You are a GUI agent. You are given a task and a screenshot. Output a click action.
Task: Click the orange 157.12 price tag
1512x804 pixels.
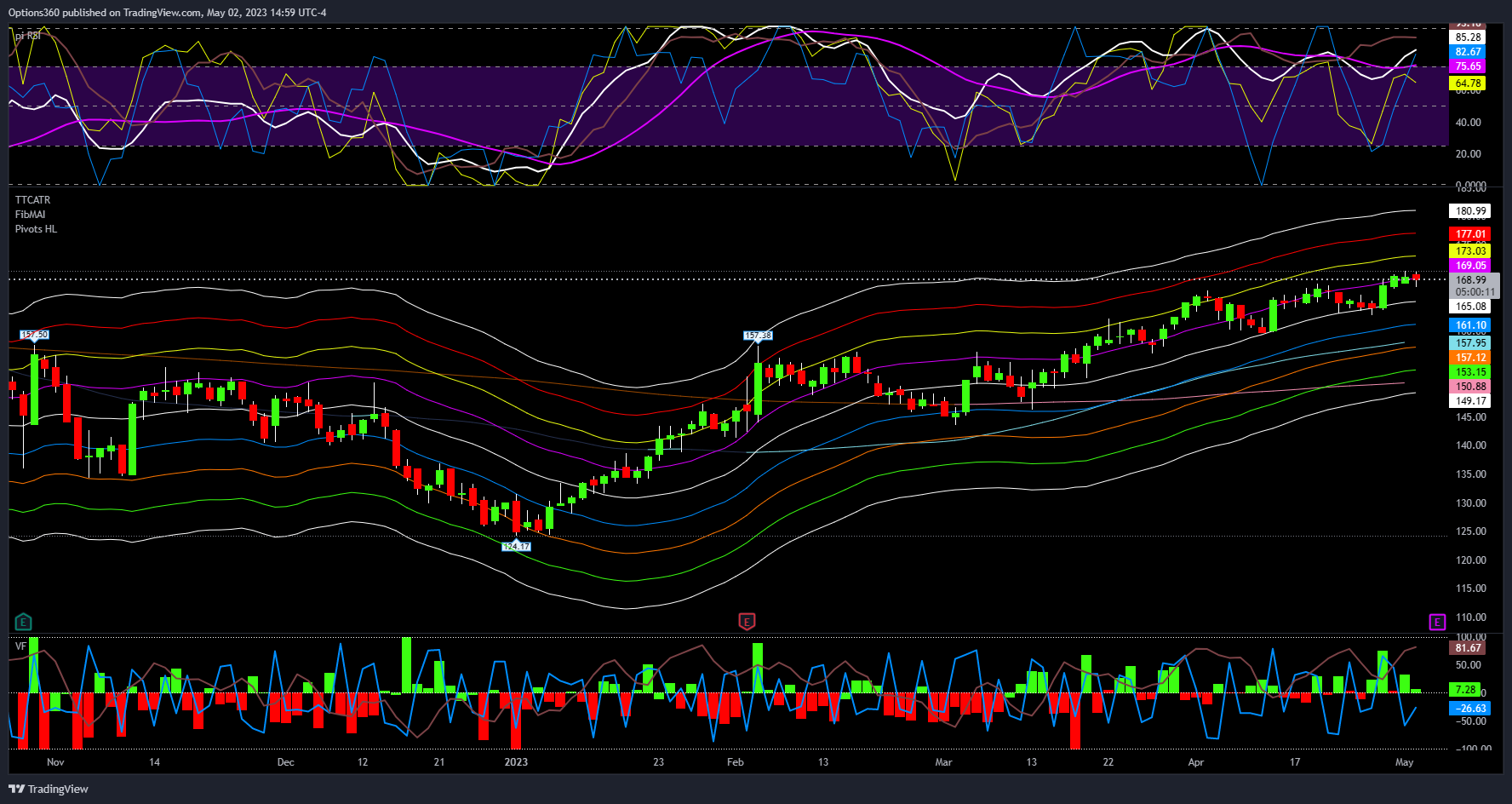pyautogui.click(x=1470, y=358)
